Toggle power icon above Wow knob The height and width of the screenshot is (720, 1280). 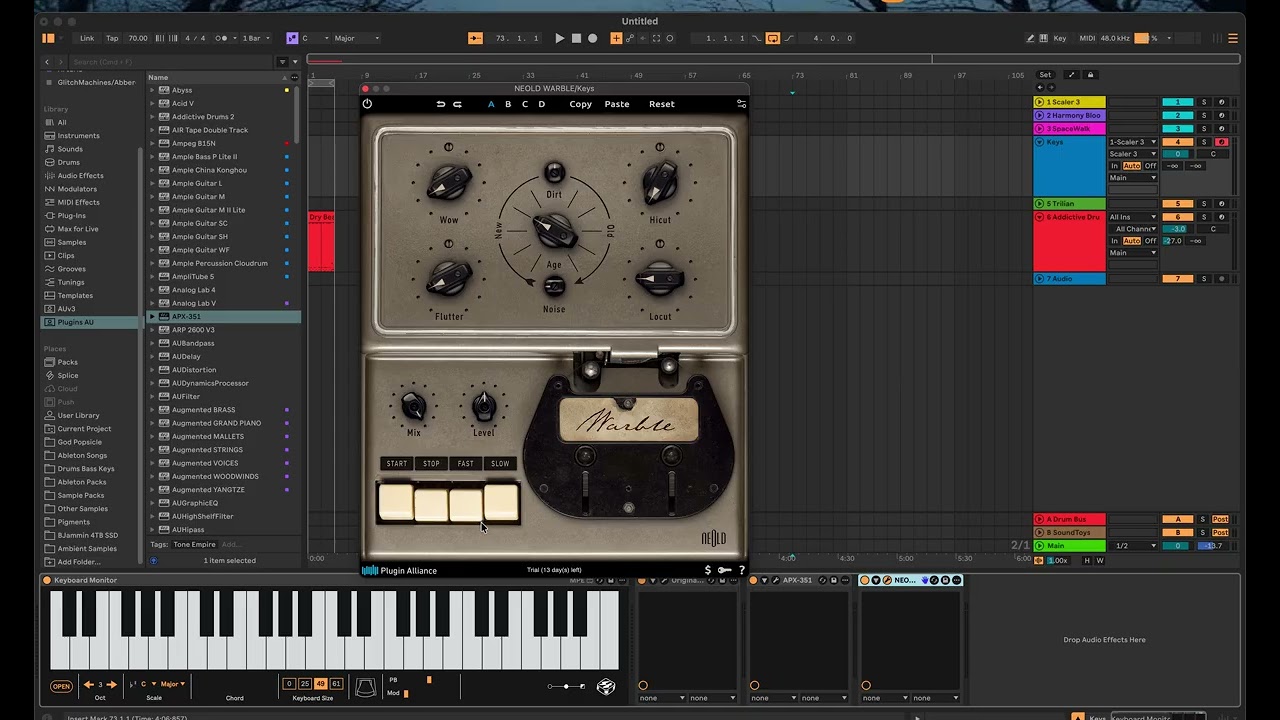pos(448,148)
